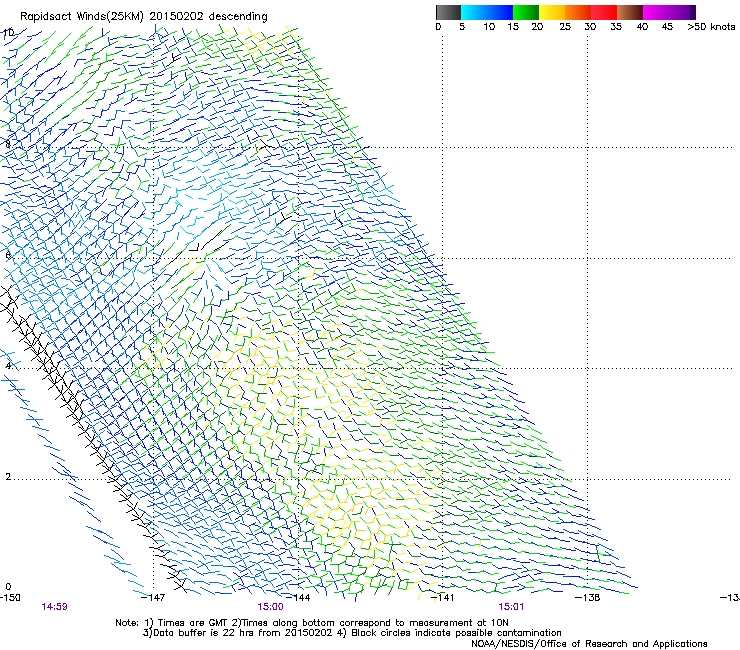
Task: Click the note line 'Times are GMT'
Action: point(193,623)
